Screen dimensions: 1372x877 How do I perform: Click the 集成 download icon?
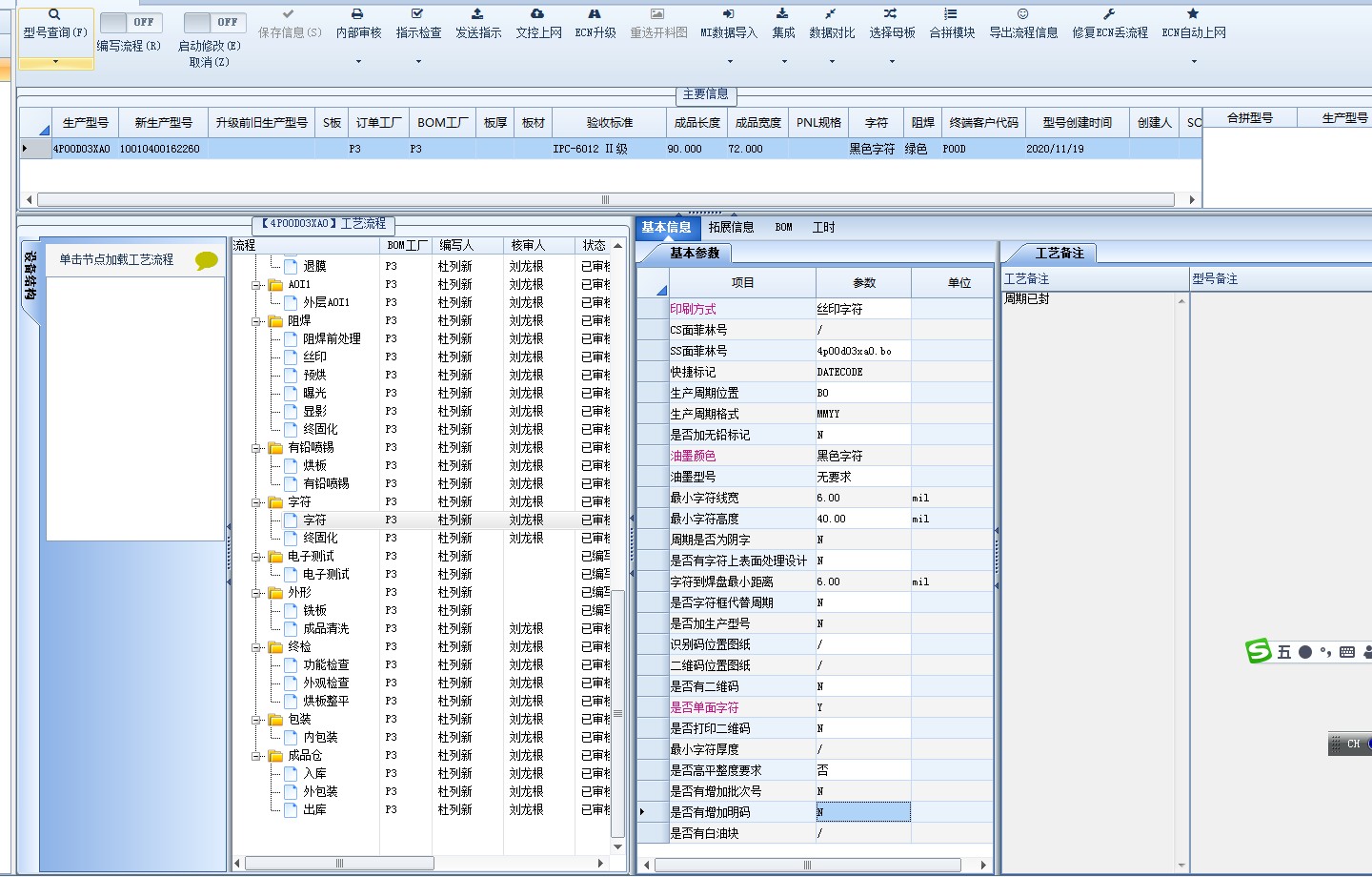pos(782,14)
